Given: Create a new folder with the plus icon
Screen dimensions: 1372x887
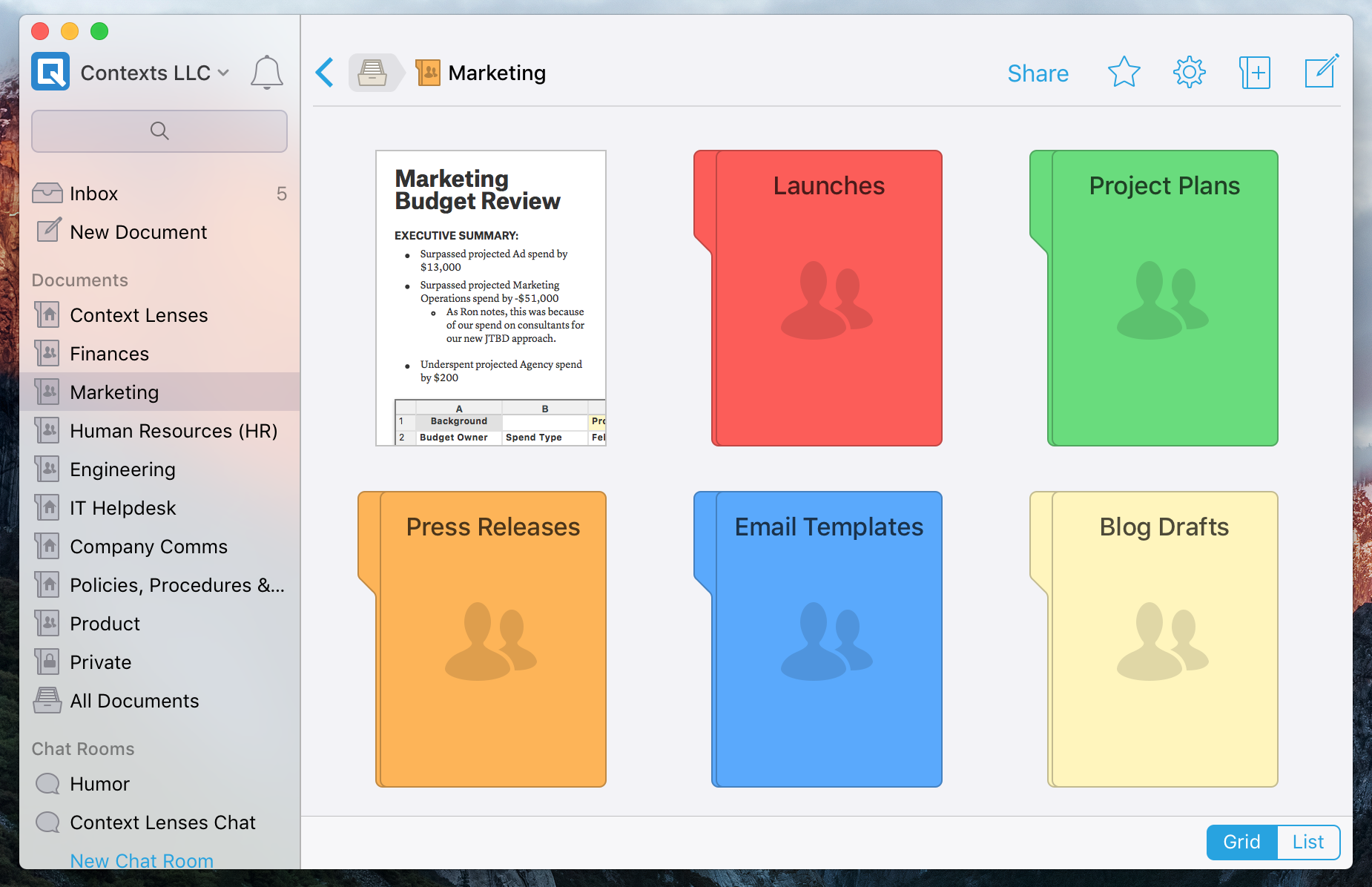Looking at the screenshot, I should [x=1255, y=73].
